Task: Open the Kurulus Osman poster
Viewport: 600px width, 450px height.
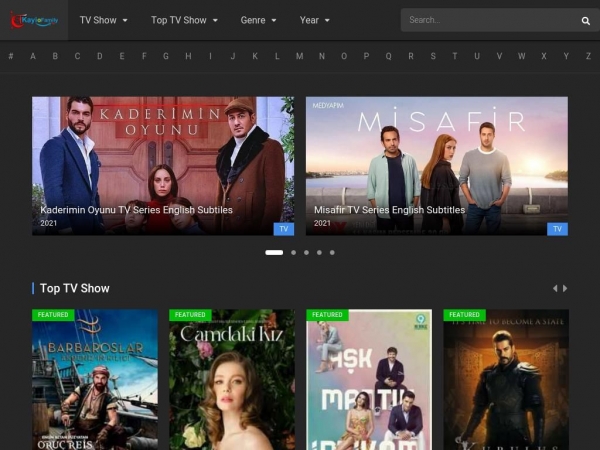Action: (506, 380)
